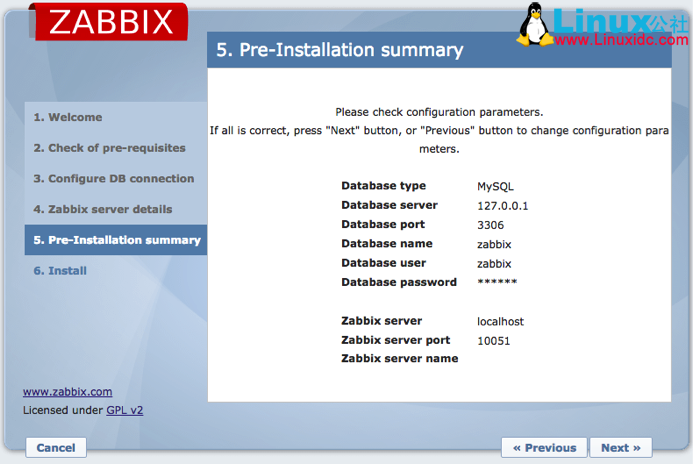Open step 3. Configure DB connection
The image size is (693, 465).
pyautogui.click(x=114, y=179)
